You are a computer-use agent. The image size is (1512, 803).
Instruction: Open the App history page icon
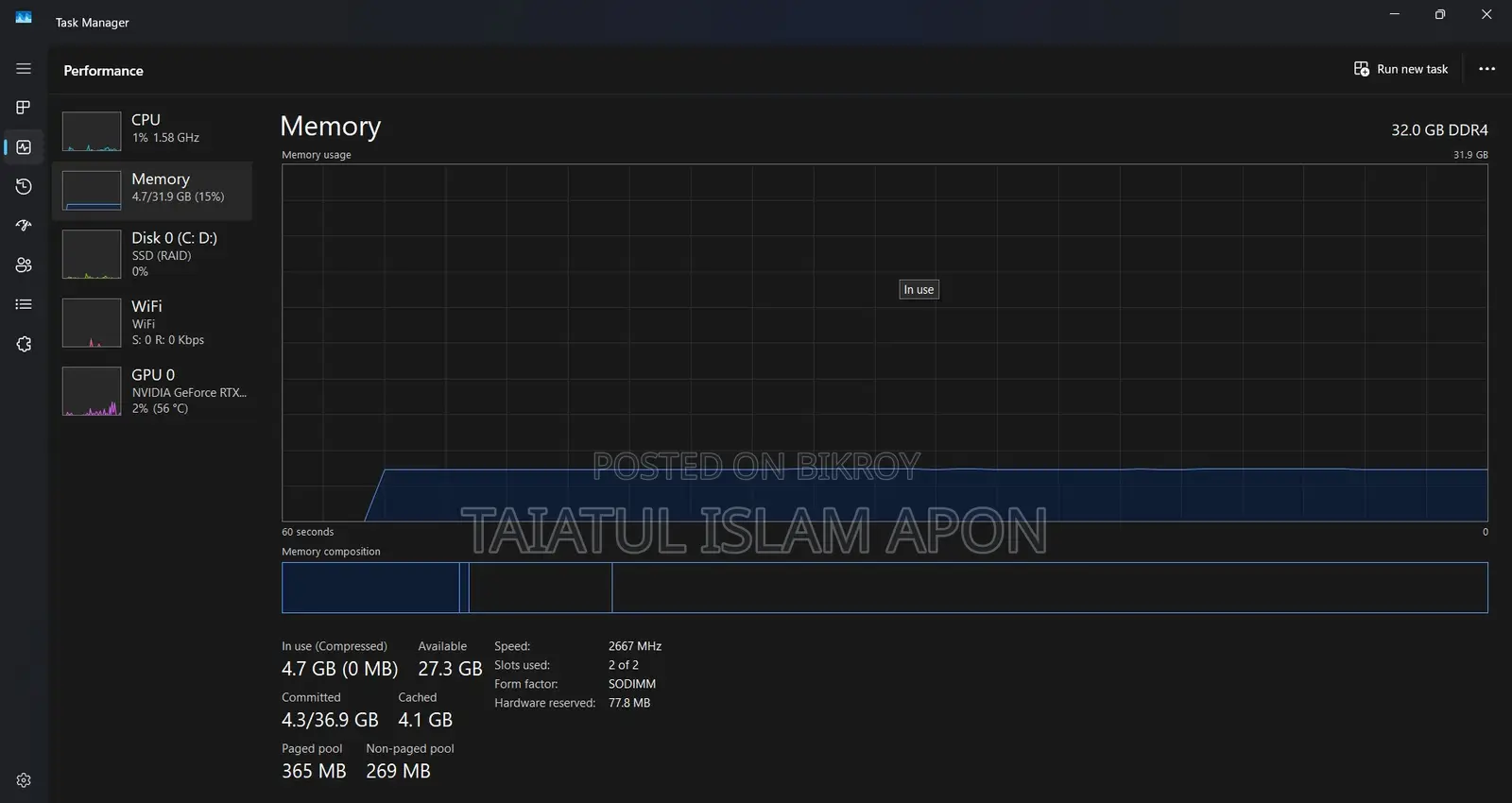pyautogui.click(x=24, y=187)
